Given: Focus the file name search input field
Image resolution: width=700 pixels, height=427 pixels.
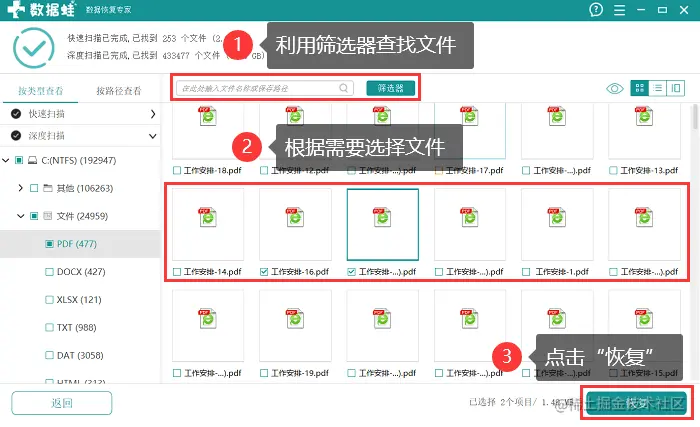Looking at the screenshot, I should tap(265, 88).
